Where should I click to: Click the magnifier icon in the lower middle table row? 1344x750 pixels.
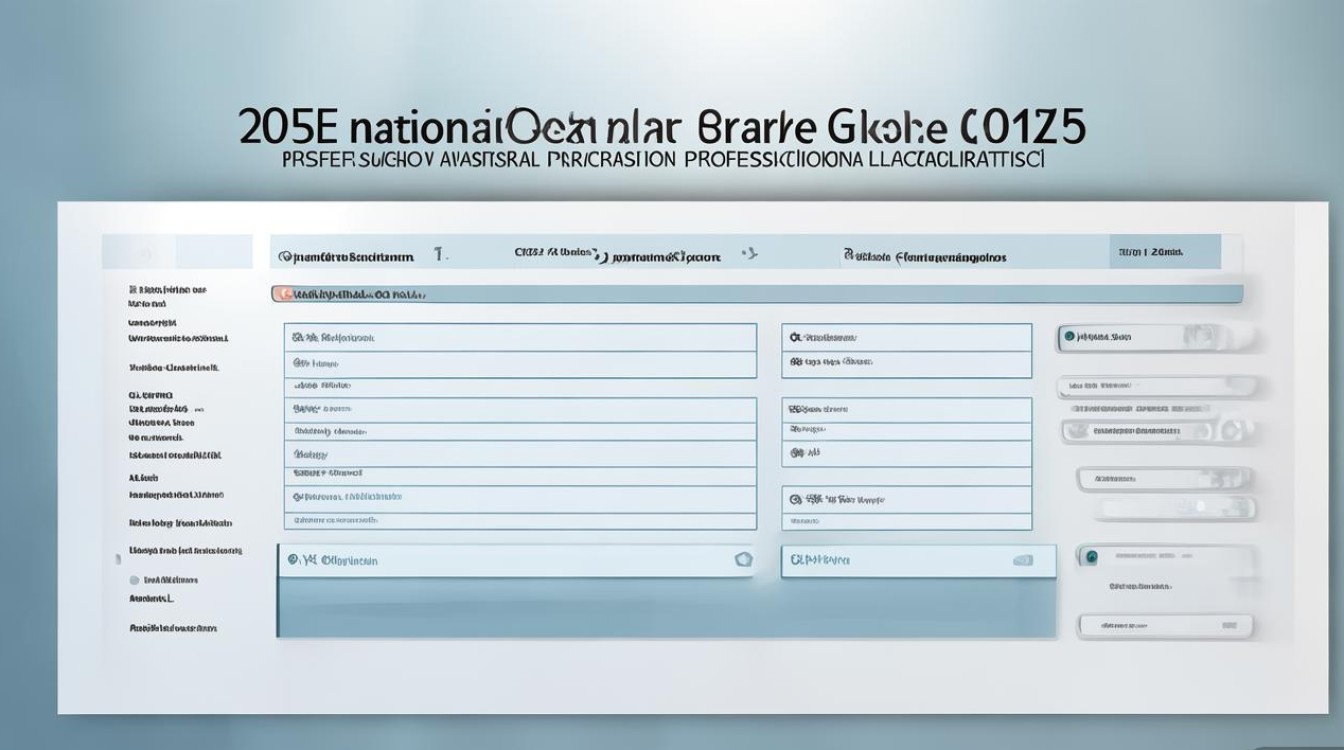797,498
